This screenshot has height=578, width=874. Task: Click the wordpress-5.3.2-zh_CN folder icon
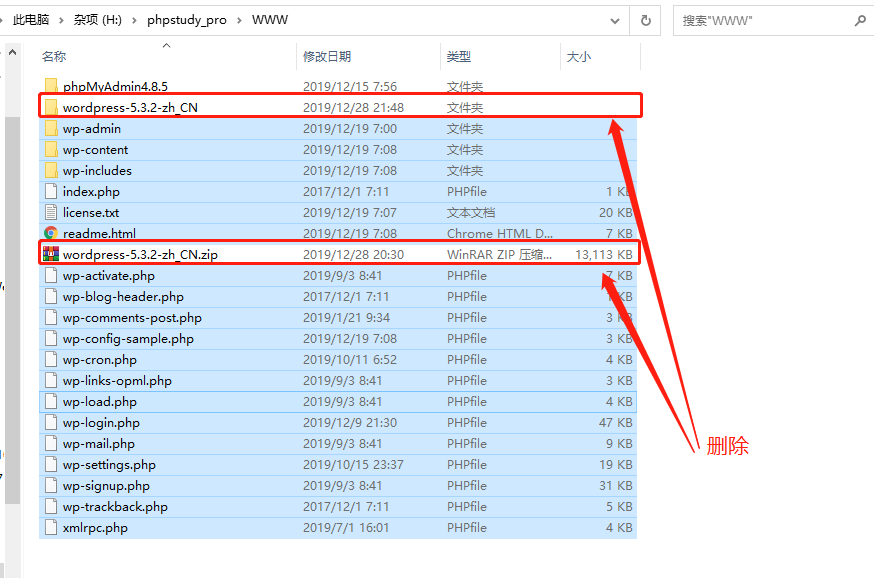click(51, 107)
